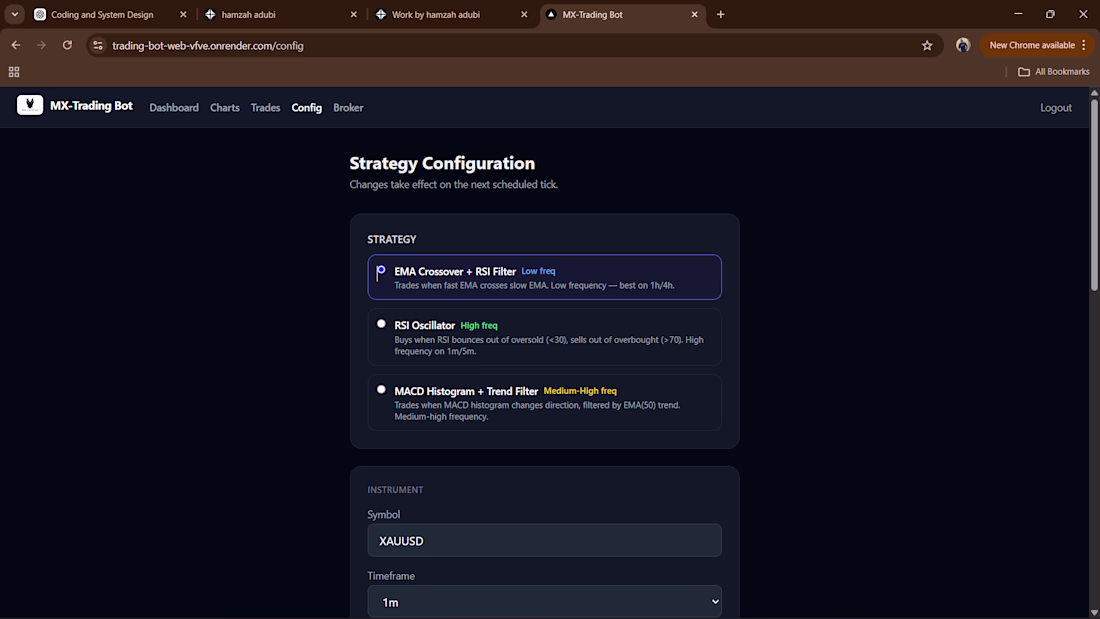Click the High freq tag
The height and width of the screenshot is (619, 1100).
tap(479, 325)
